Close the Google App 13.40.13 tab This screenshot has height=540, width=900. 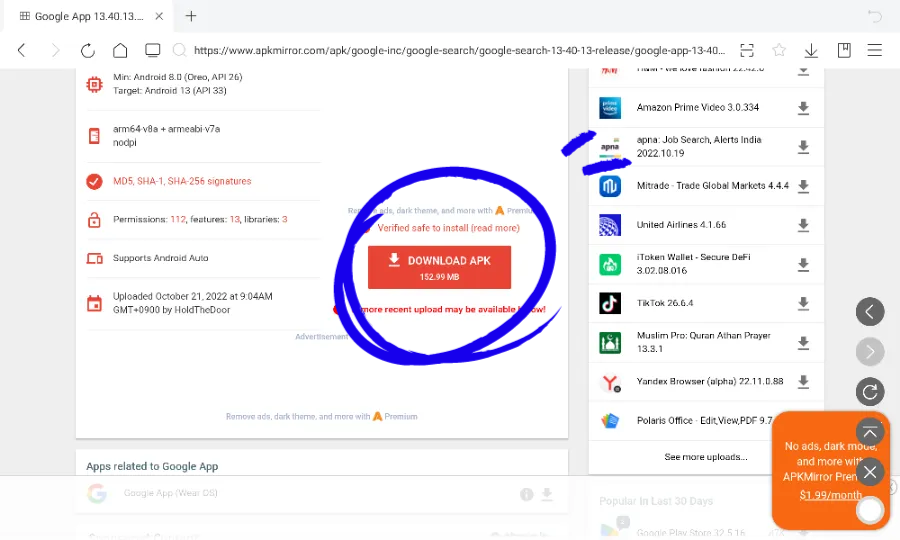159,16
